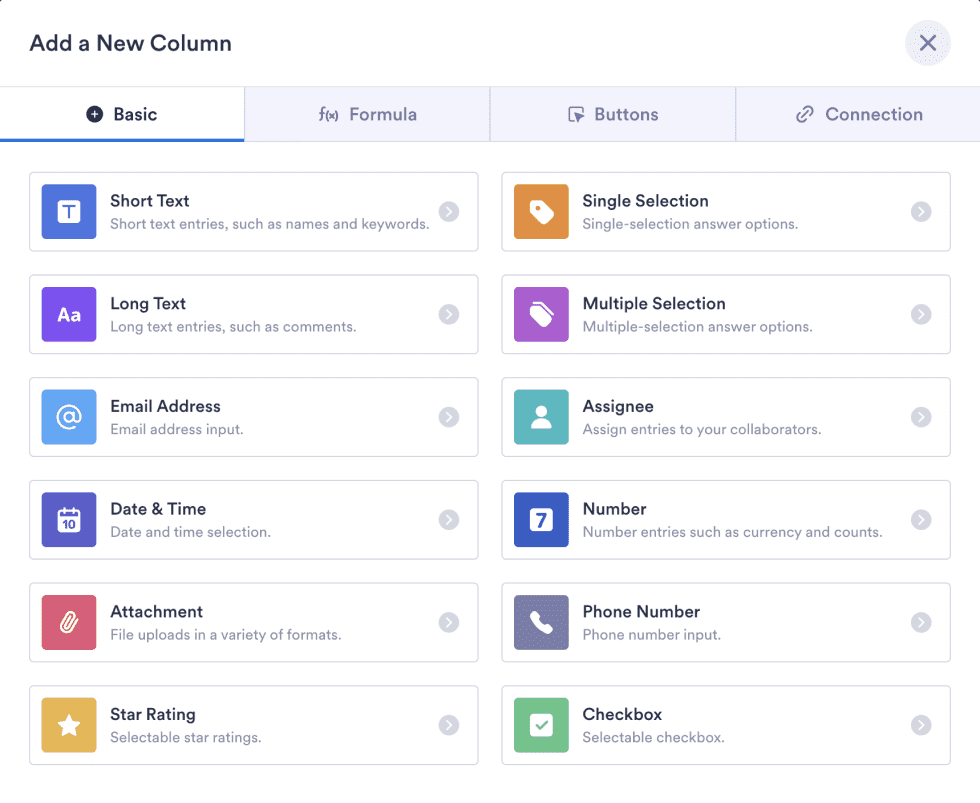Screen dimensions: 980x803
Task: Click the Short Text 'T' icon
Action: 69,212
